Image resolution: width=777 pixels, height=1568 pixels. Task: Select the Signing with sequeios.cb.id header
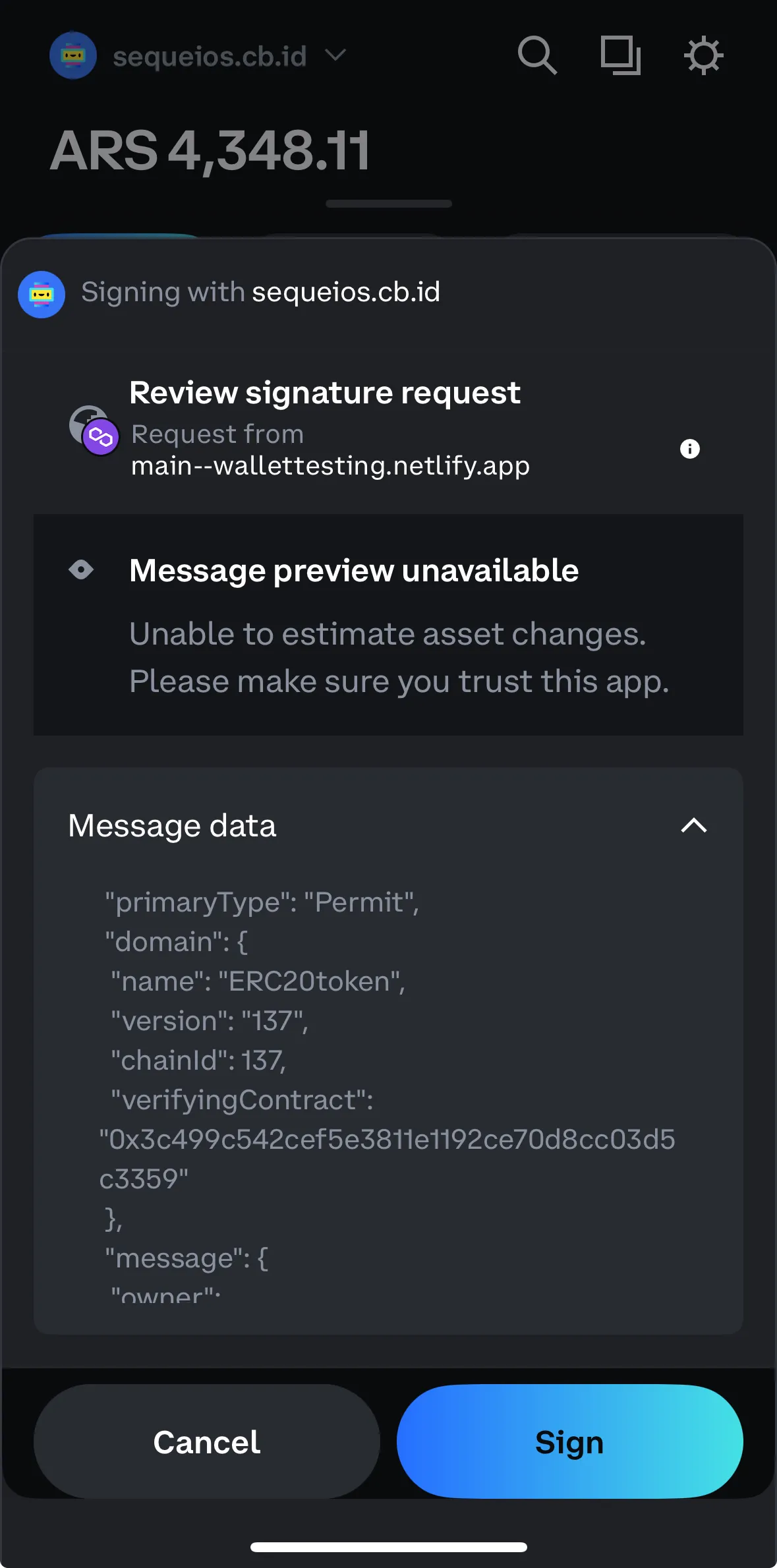(261, 293)
